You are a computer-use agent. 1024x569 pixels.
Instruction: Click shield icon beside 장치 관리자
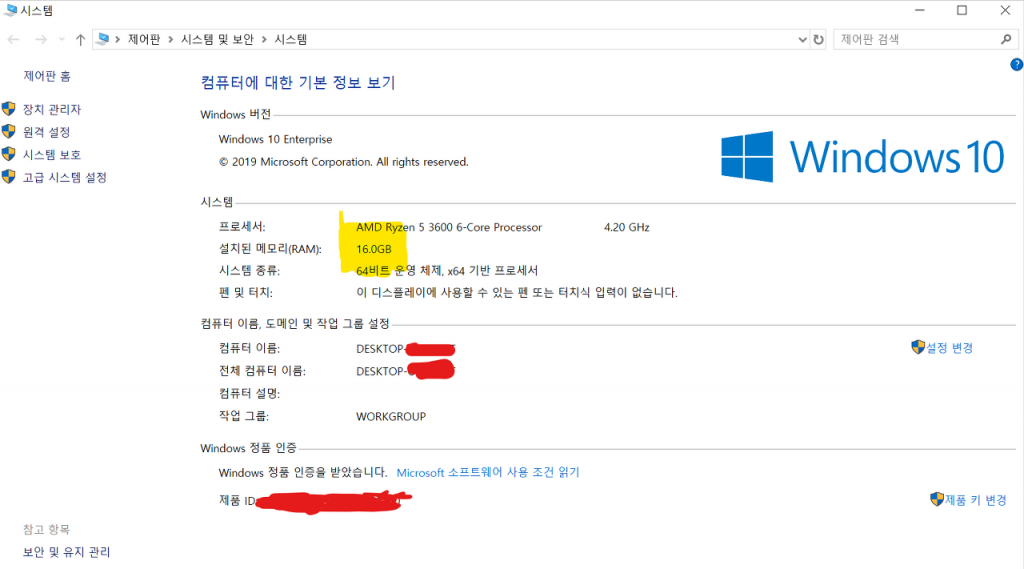[8, 108]
